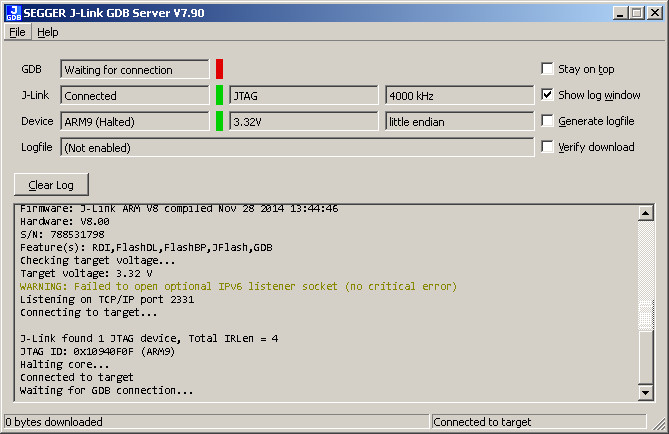Viewport: 669px width, 434px height.
Task: Minimize the GDB Server window
Action: (620, 13)
